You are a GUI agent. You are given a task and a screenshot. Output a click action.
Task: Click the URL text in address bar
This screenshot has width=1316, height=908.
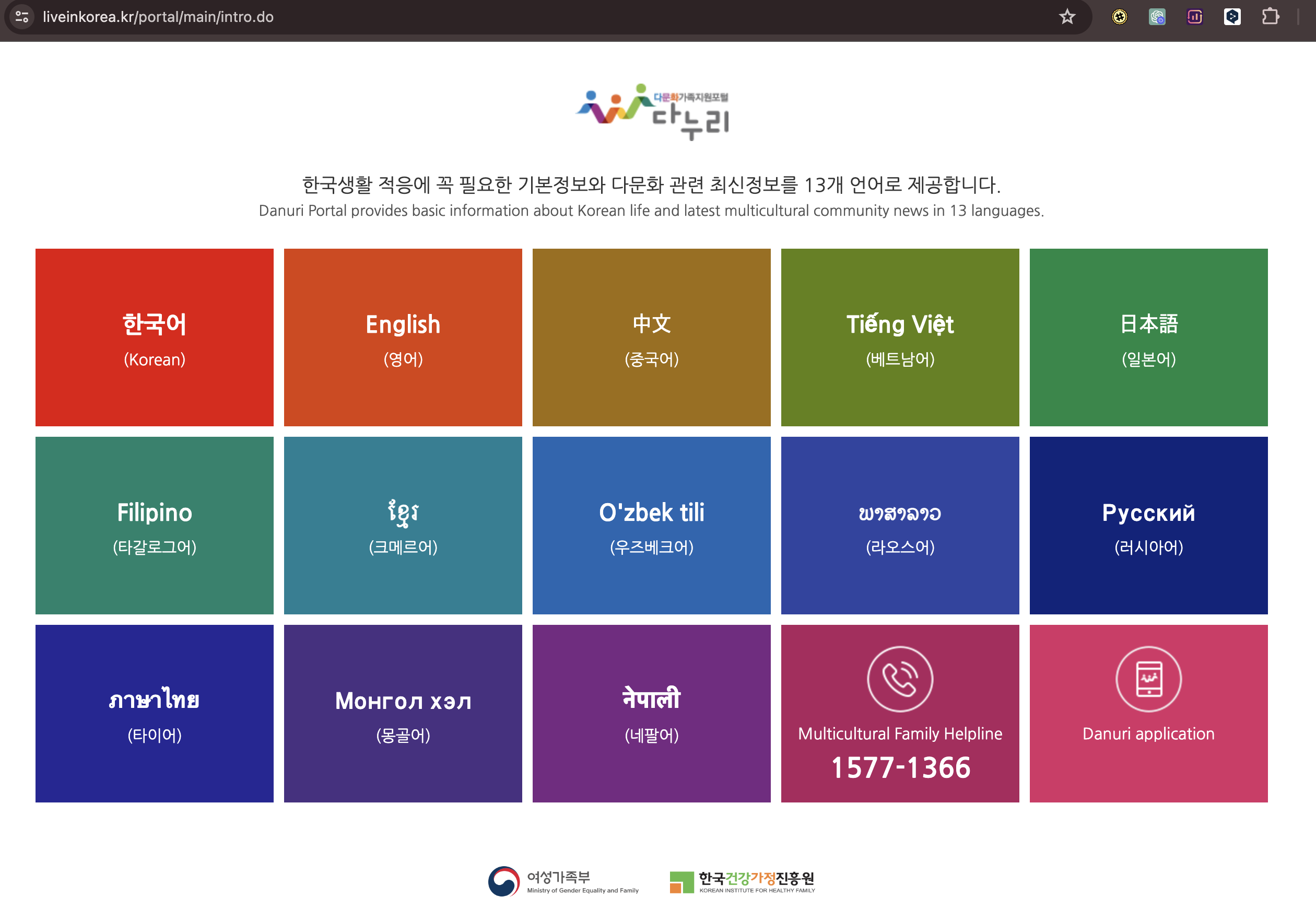(158, 17)
